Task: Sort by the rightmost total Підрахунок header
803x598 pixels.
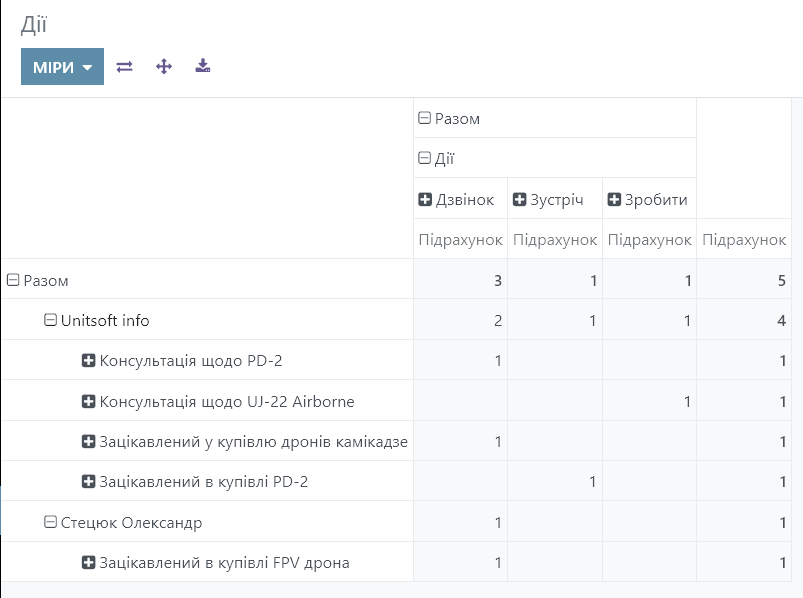Action: pos(744,240)
